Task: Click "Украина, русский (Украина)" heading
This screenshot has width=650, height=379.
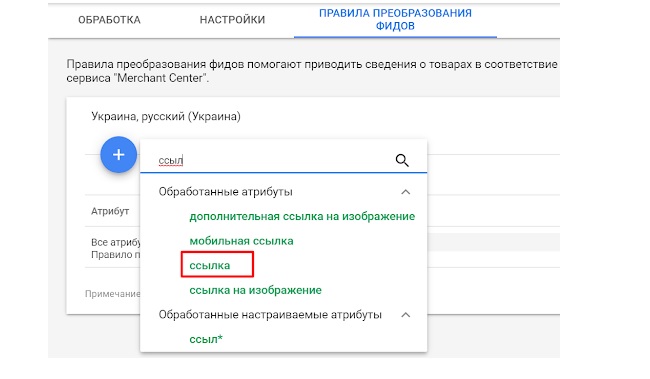Action: click(x=166, y=117)
